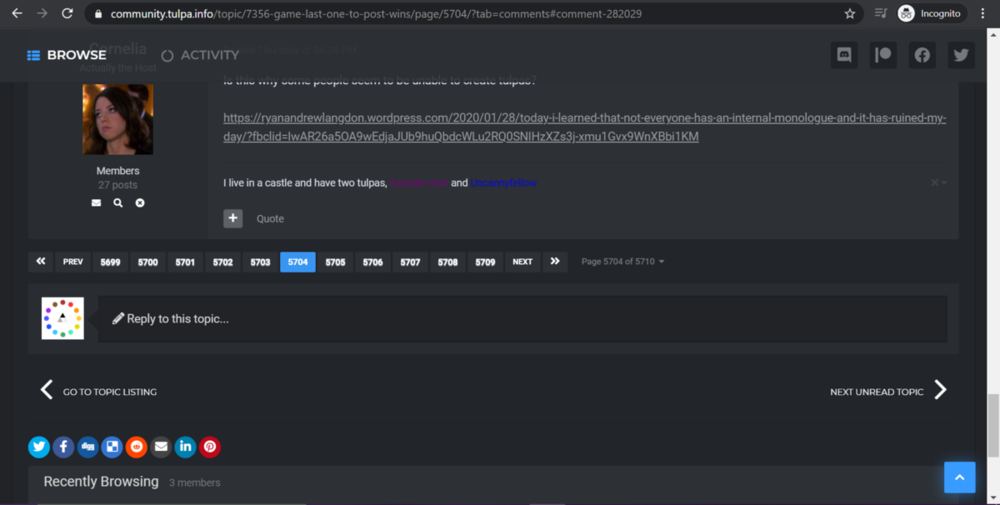The height and width of the screenshot is (505, 1000).
Task: Click the '27 posts' text
Action: point(118,185)
